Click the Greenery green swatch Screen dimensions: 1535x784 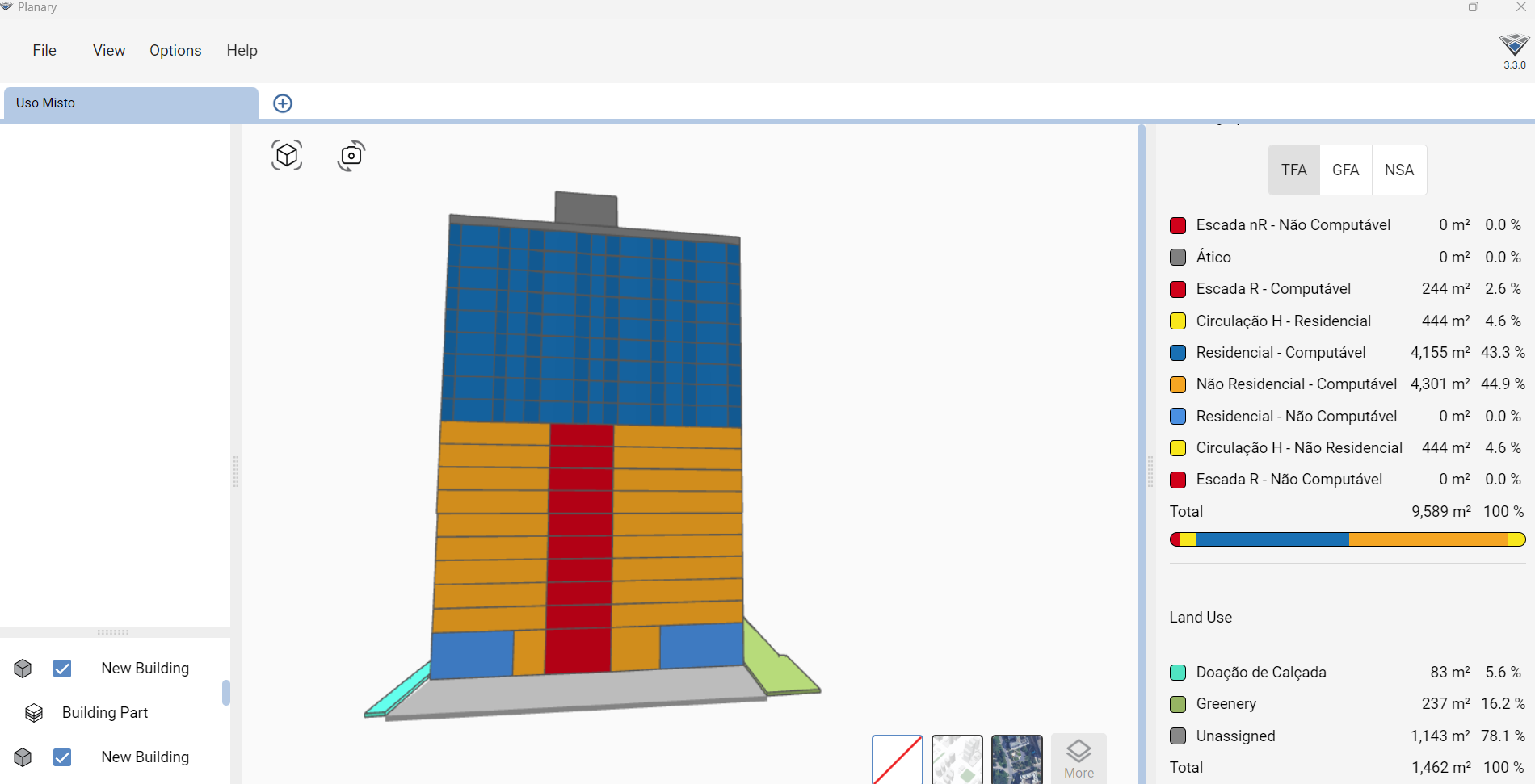coord(1178,705)
